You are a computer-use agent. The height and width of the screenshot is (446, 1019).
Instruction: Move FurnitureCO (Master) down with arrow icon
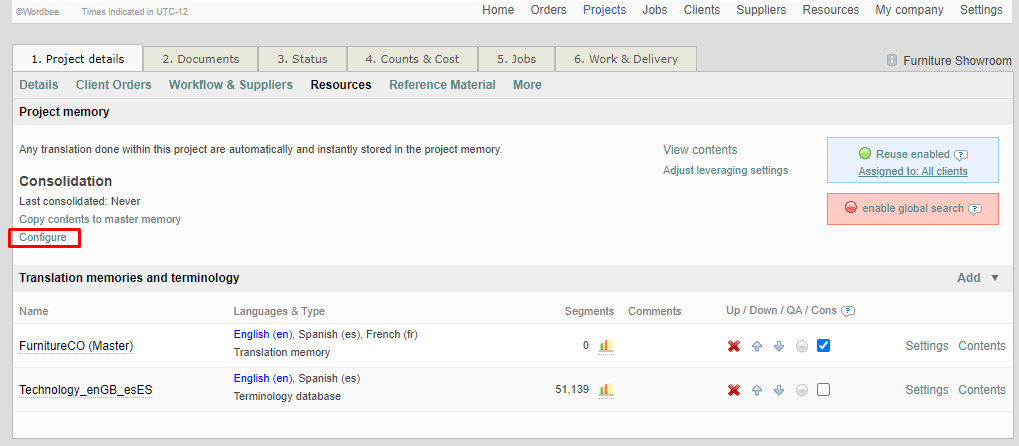pyautogui.click(x=779, y=346)
